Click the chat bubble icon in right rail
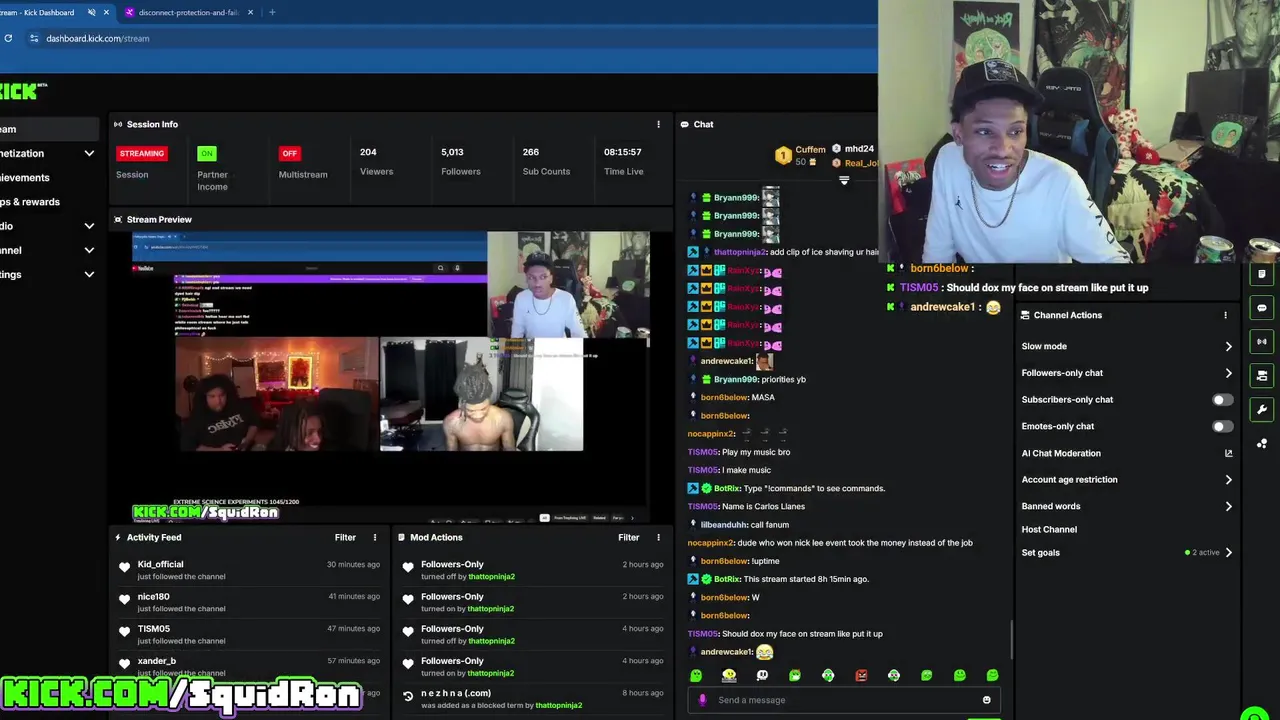This screenshot has height=720, width=1280. pyautogui.click(x=1262, y=307)
